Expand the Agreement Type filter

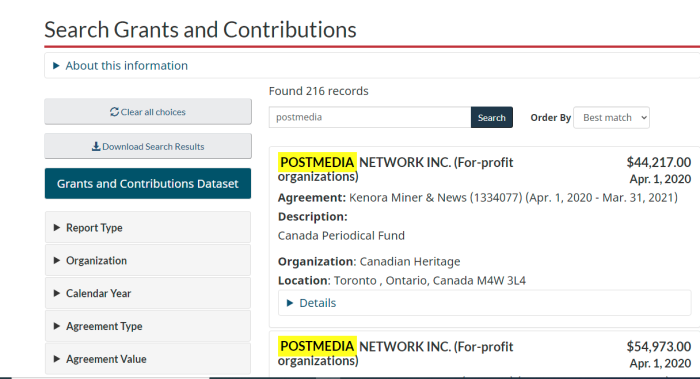tap(148, 326)
